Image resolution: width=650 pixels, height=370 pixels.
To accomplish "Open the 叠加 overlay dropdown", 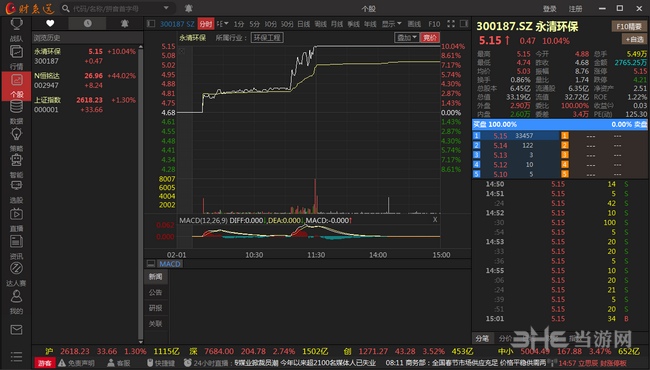I will [407, 38].
